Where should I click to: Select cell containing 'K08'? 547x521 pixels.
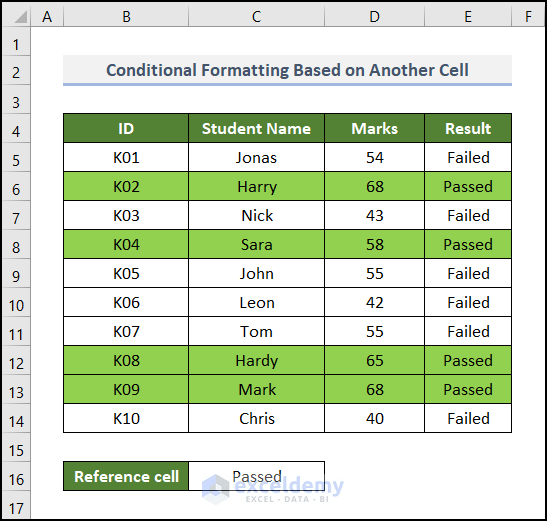pyautogui.click(x=126, y=360)
